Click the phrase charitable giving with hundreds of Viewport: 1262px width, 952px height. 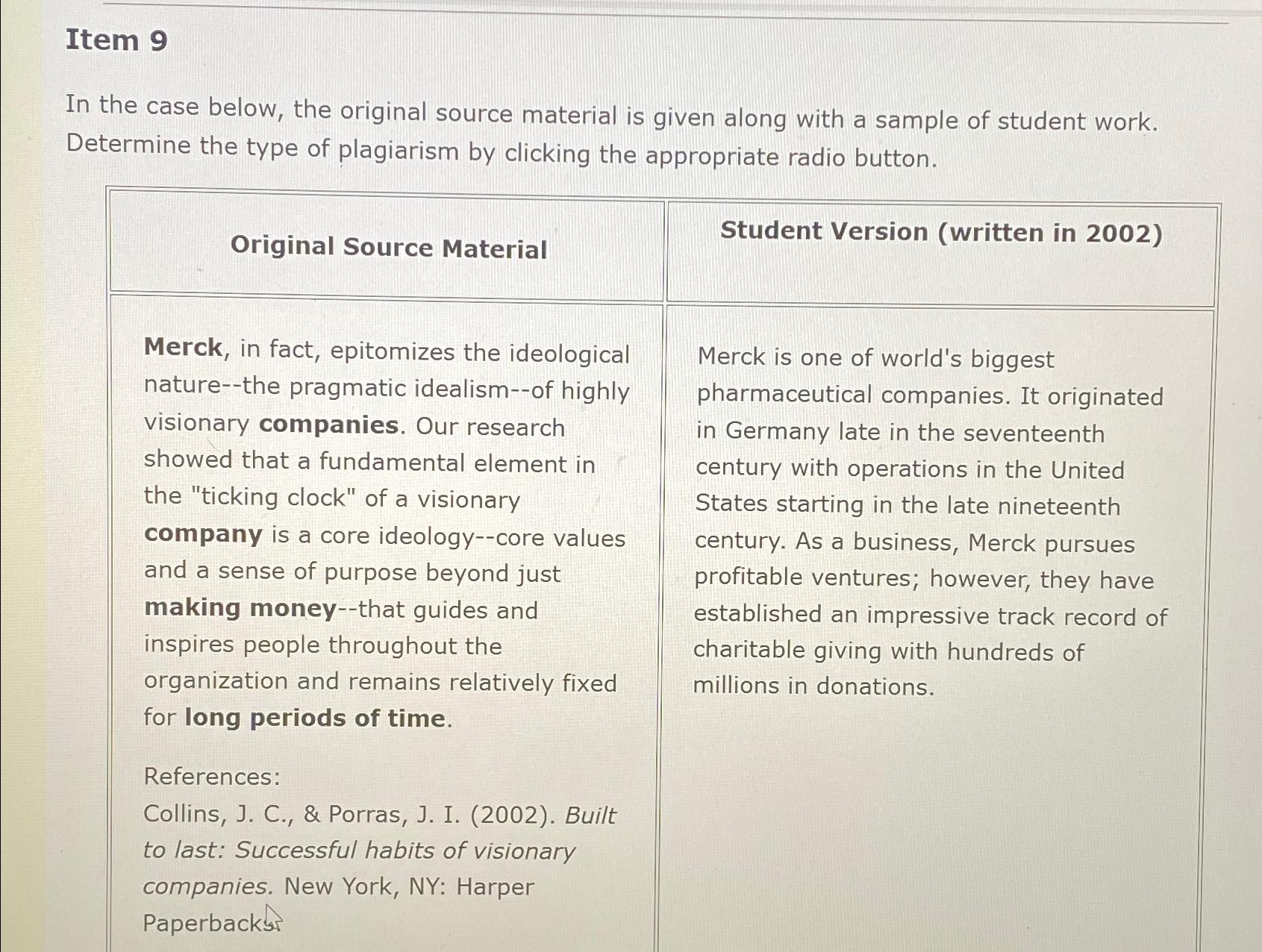(888, 651)
